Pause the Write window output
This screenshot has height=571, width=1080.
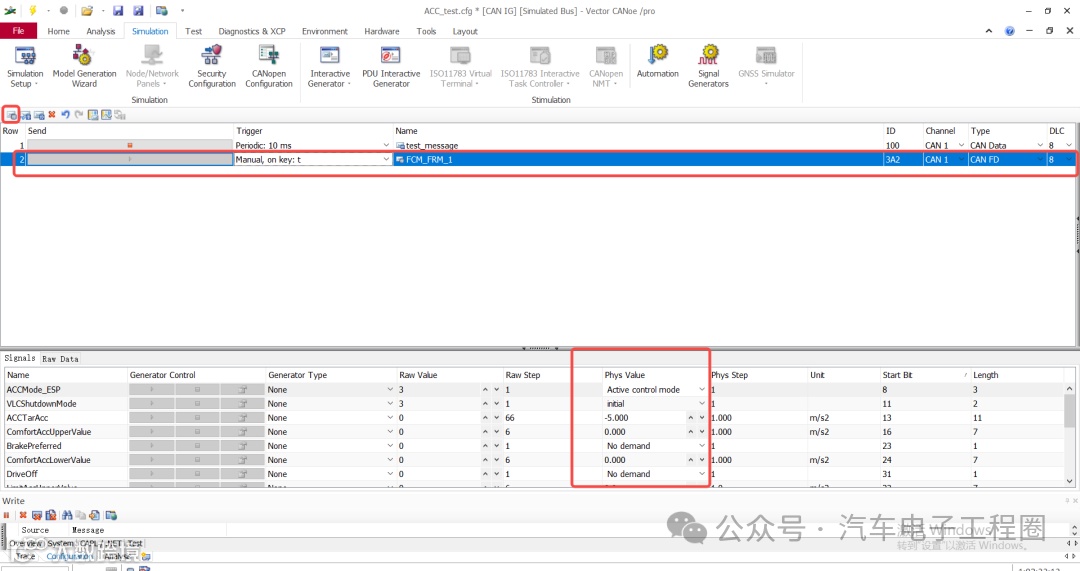7,515
